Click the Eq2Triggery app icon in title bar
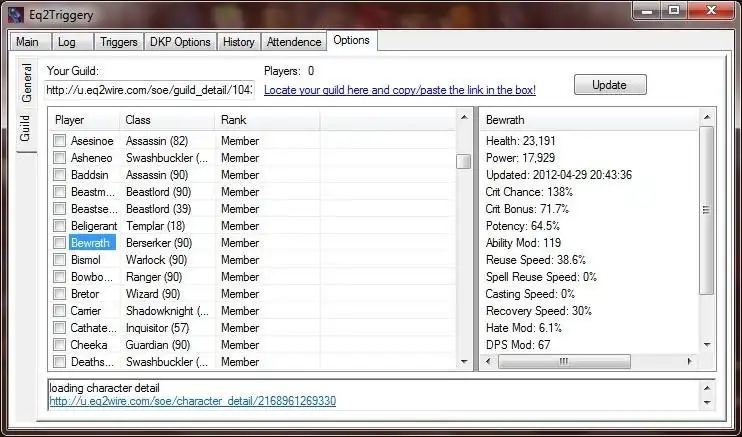This screenshot has height=437, width=742. tap(16, 14)
